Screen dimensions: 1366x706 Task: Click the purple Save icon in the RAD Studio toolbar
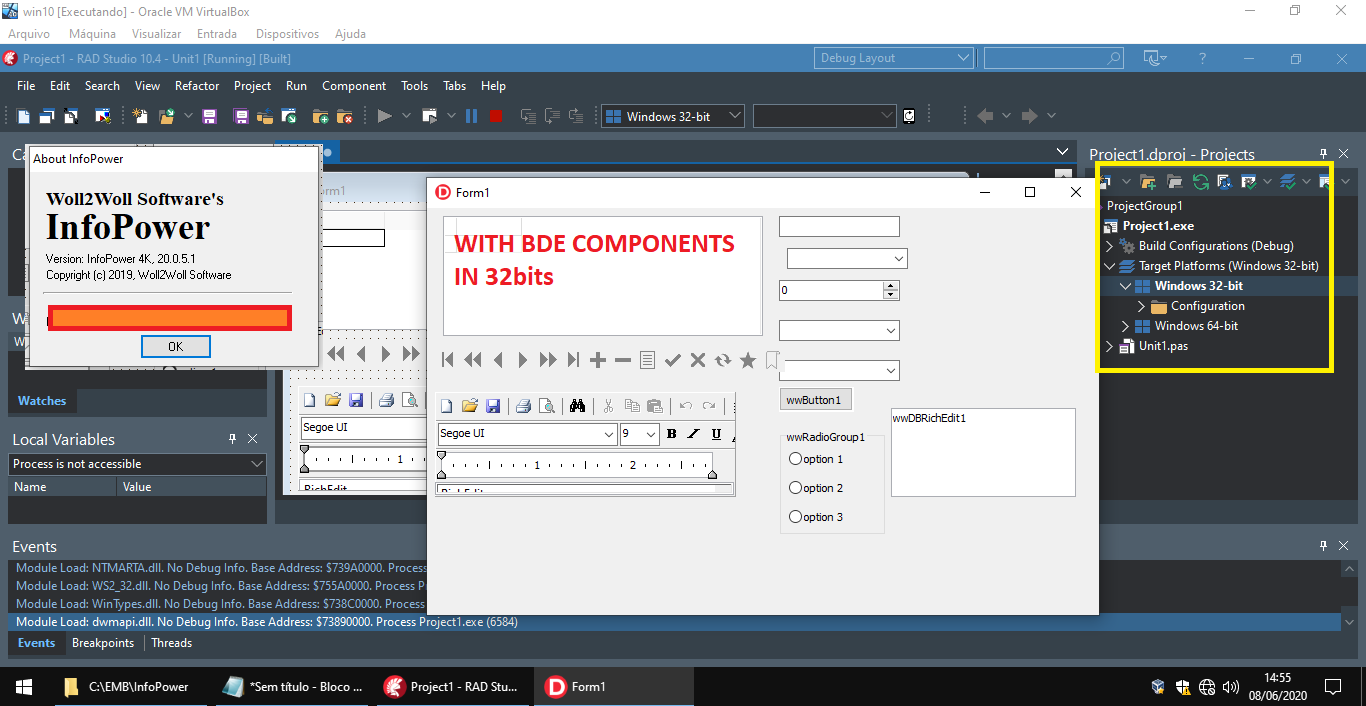pyautogui.click(x=210, y=116)
